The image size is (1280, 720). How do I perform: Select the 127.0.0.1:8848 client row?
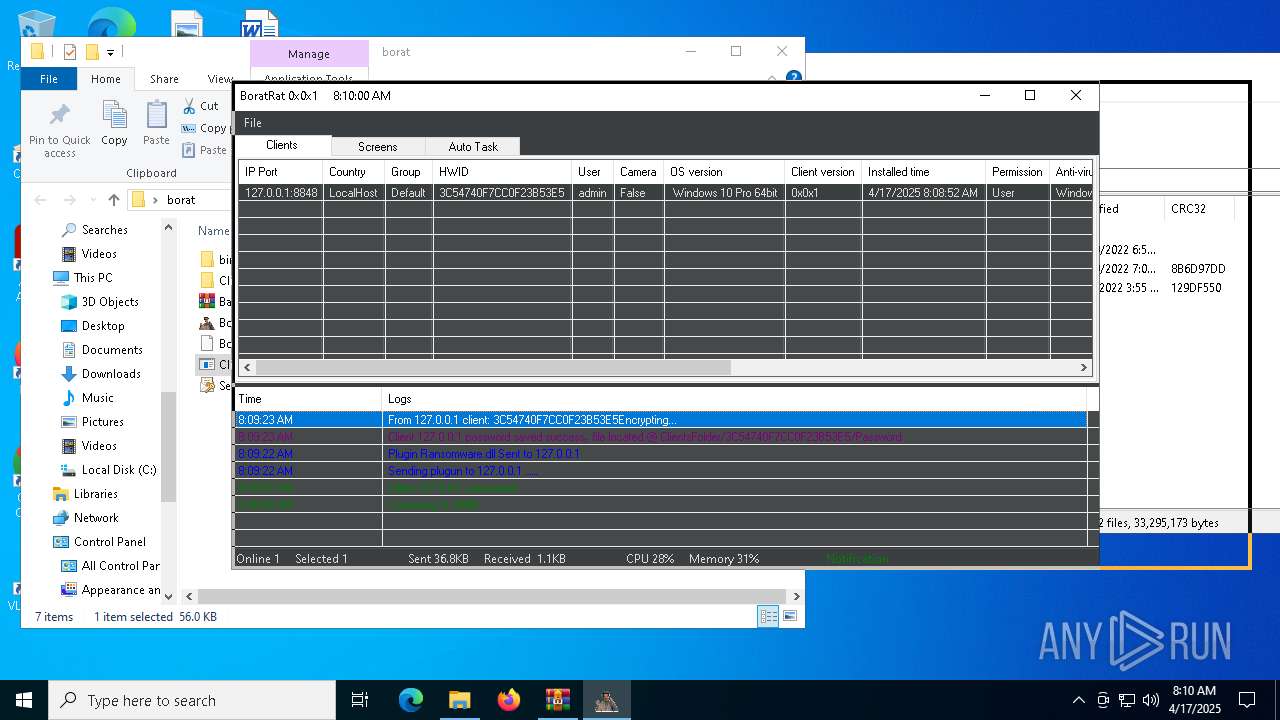pyautogui.click(x=665, y=193)
